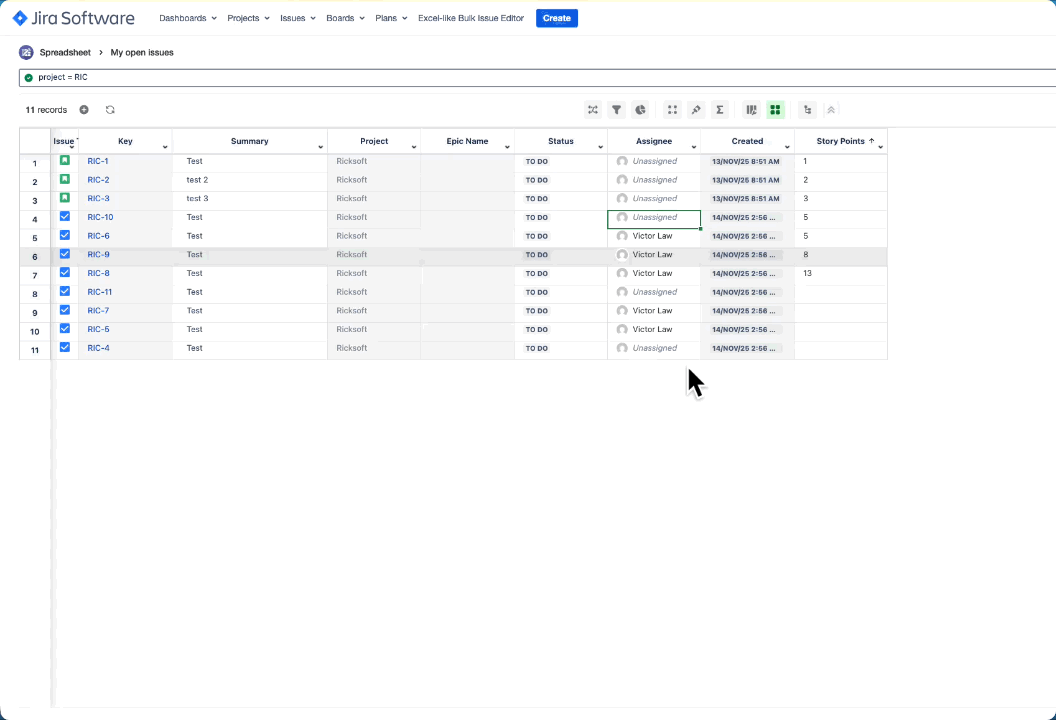The width and height of the screenshot is (1056, 720).
Task: Select the green grid view icon
Action: tap(776, 110)
